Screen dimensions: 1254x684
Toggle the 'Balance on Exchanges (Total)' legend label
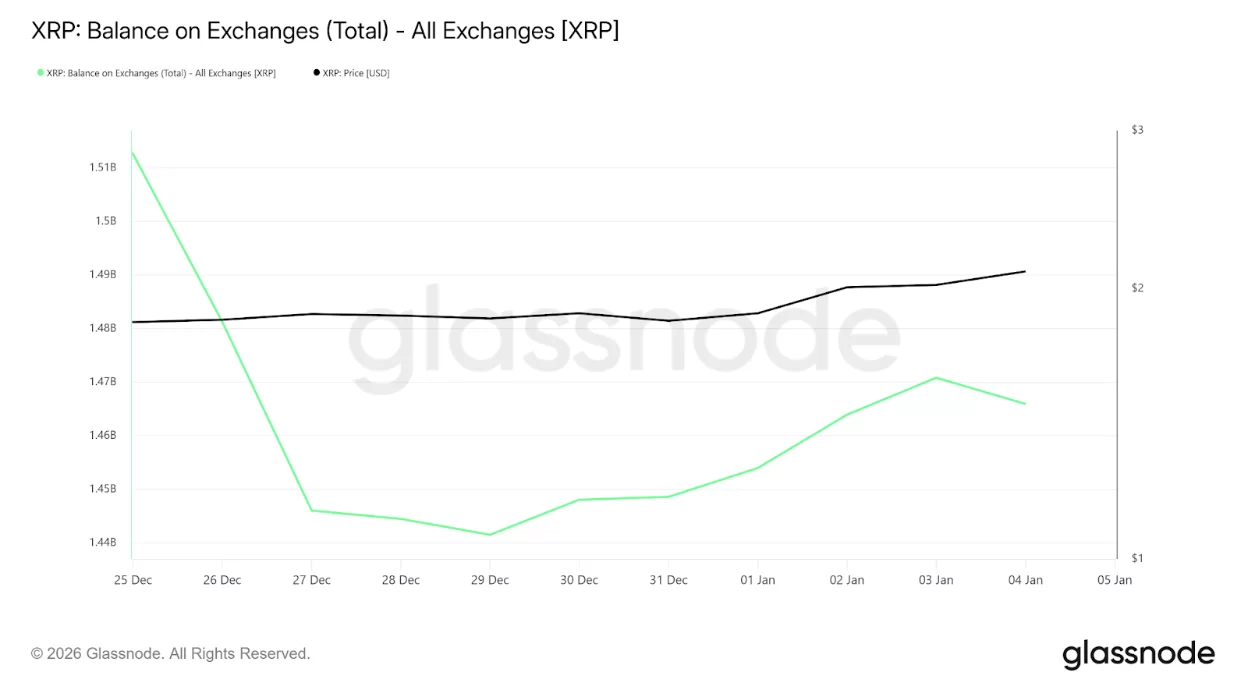tap(161, 73)
